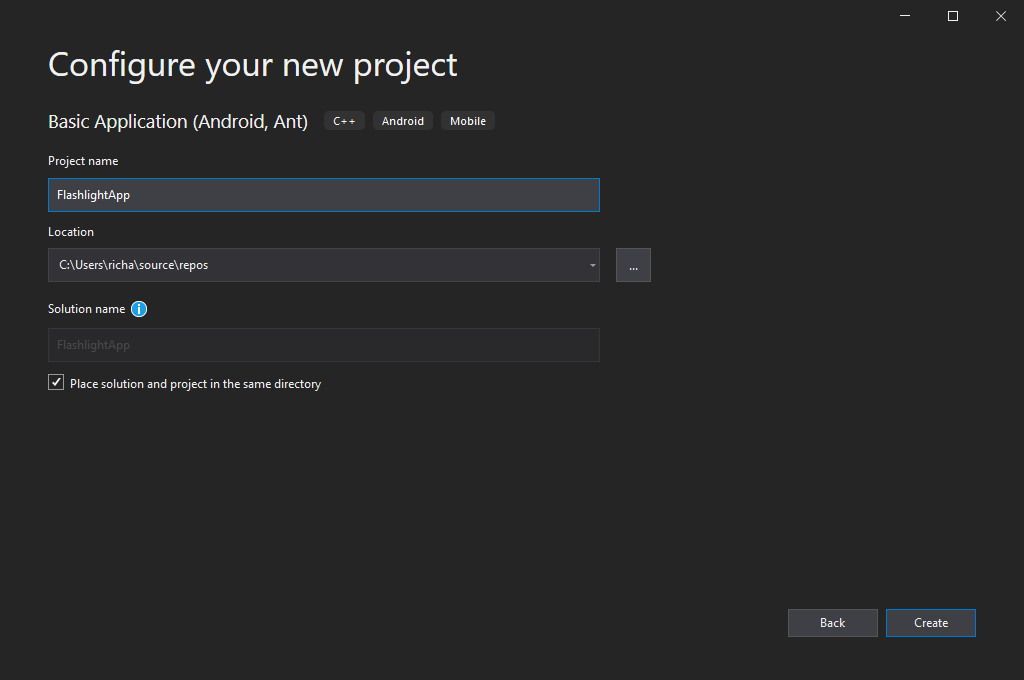
Task: Click the Mobile project type tag
Action: (467, 120)
